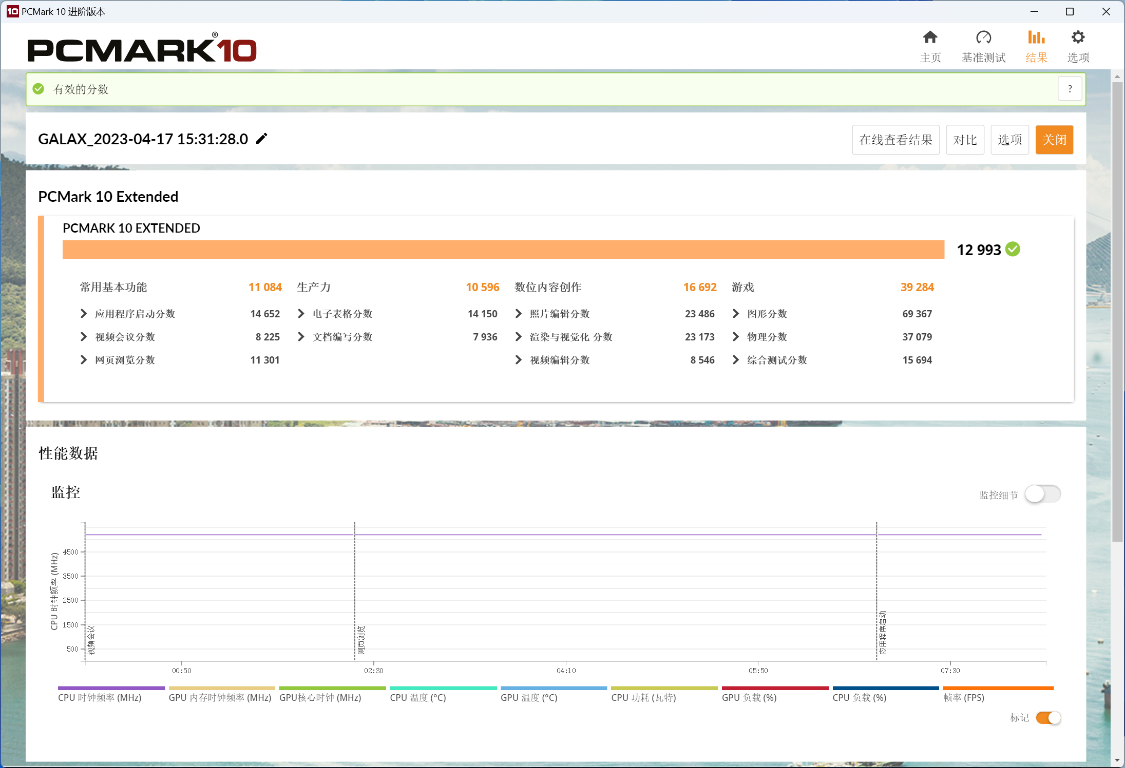Select the 结果 results chart icon
1125x768 pixels.
click(1036, 46)
